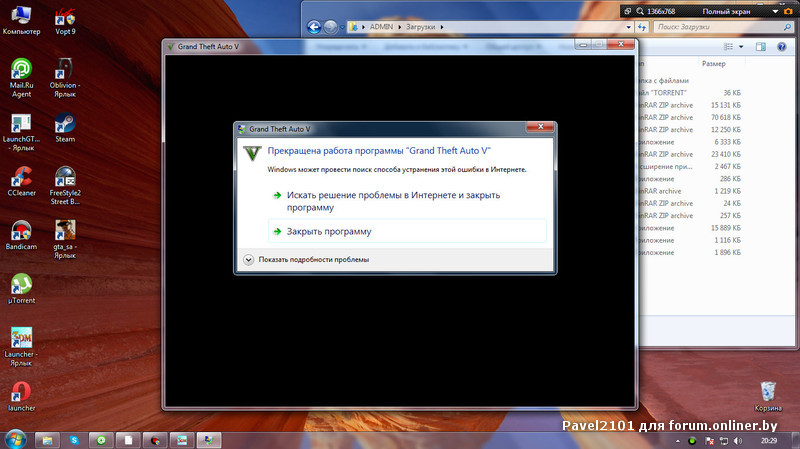Viewport: 800px width, 449px height.
Task: Click Bandicam window-select icon
Action: click(628, 11)
